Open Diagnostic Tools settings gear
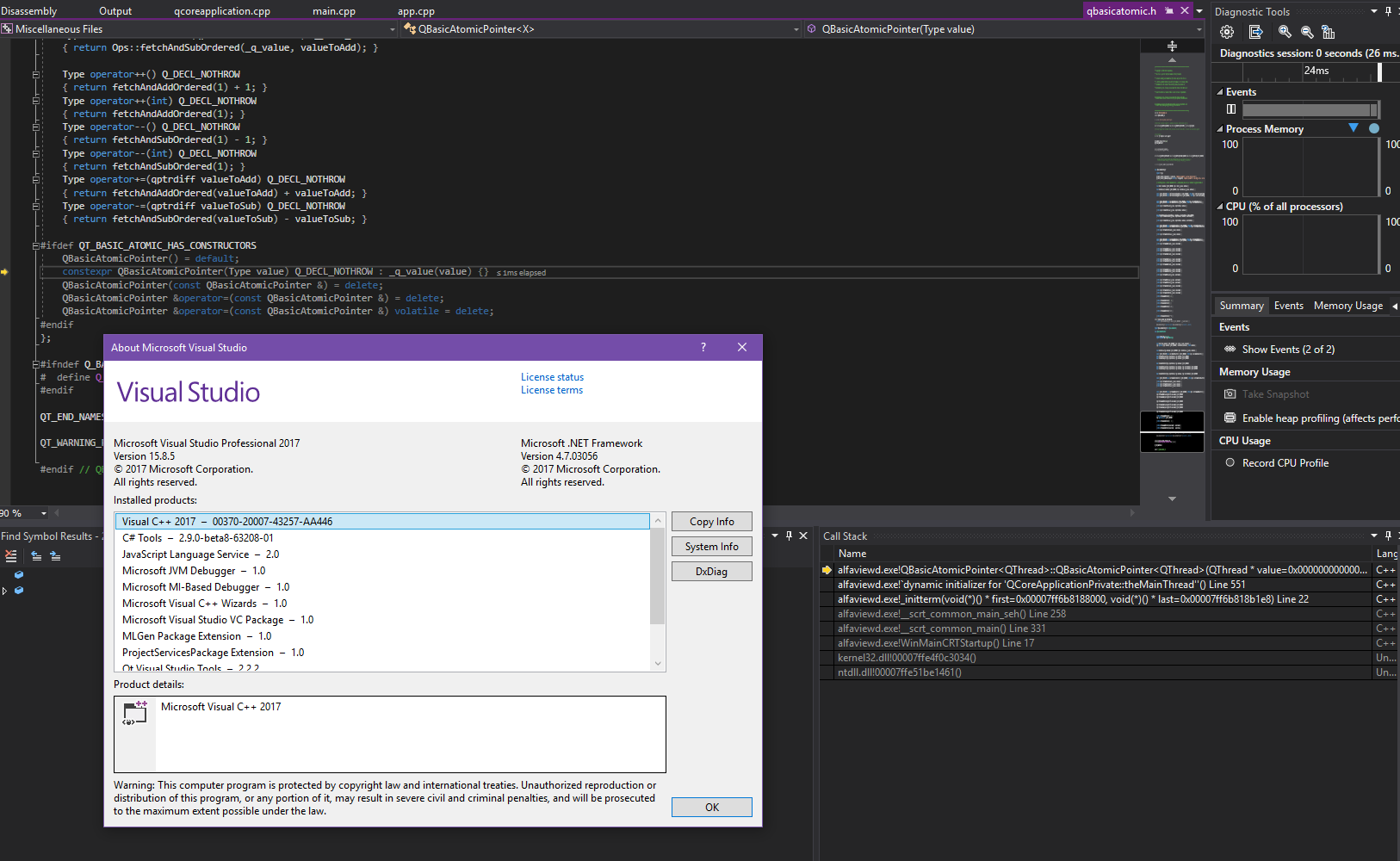The image size is (1400, 861). (1227, 32)
